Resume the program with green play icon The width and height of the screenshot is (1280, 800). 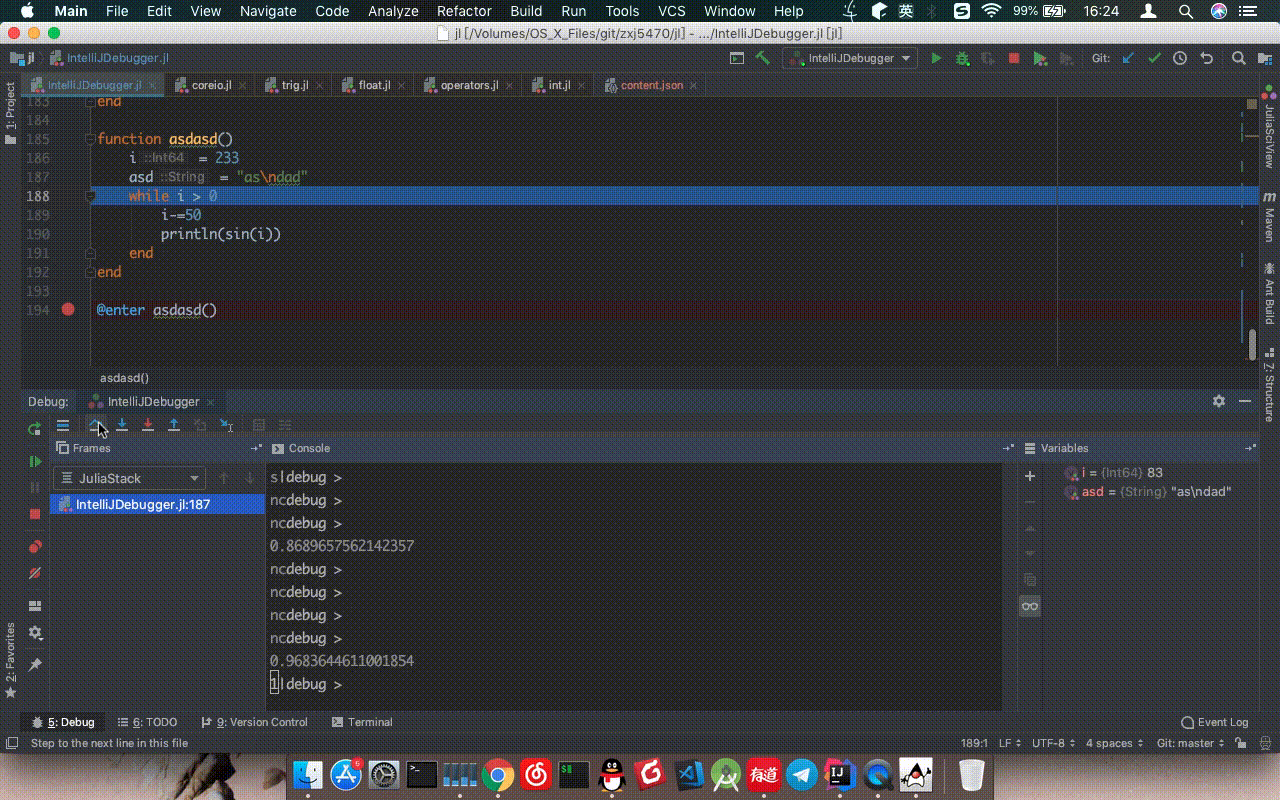click(x=35, y=462)
